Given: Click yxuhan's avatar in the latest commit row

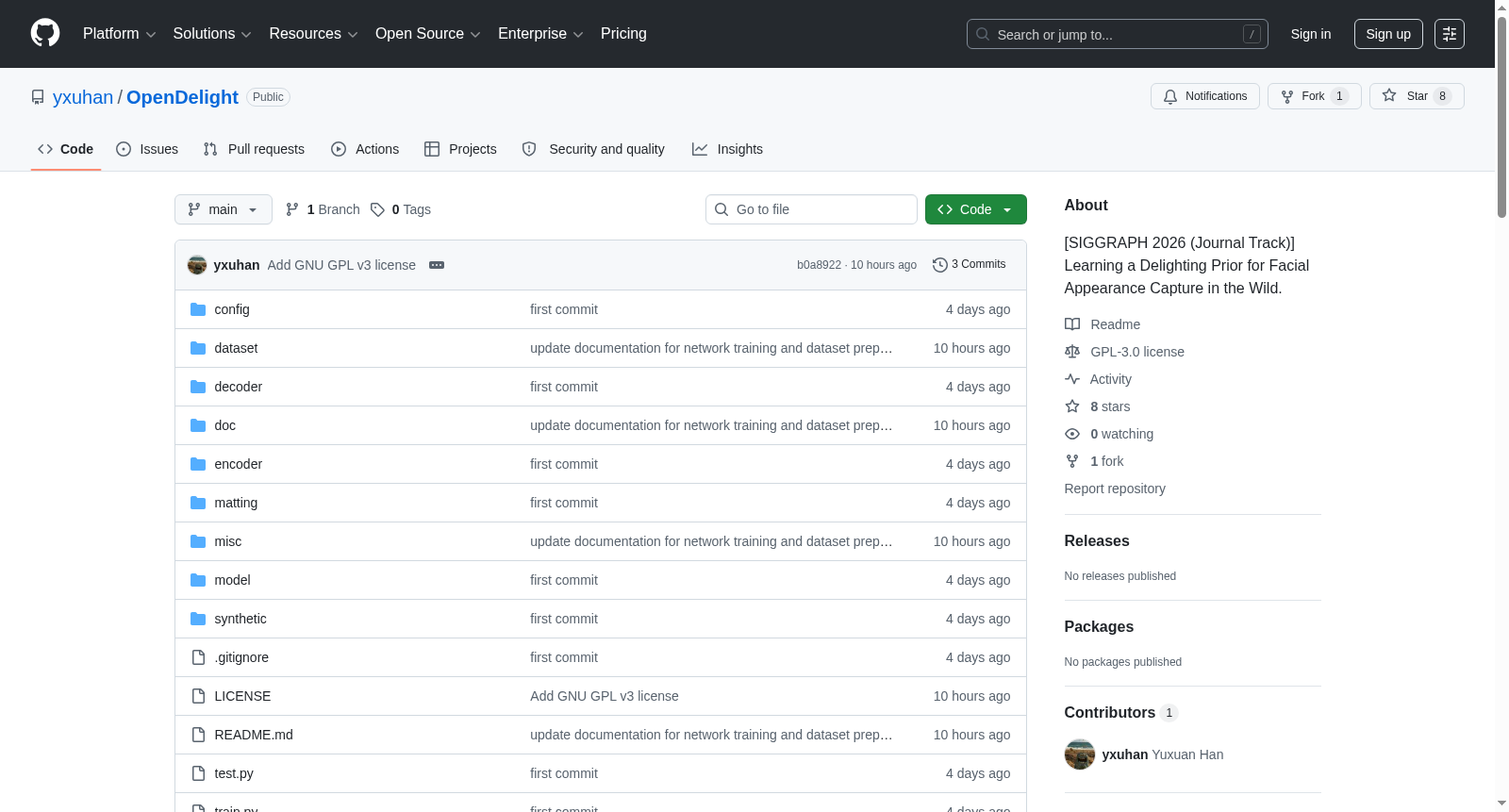Looking at the screenshot, I should pyautogui.click(x=197, y=265).
